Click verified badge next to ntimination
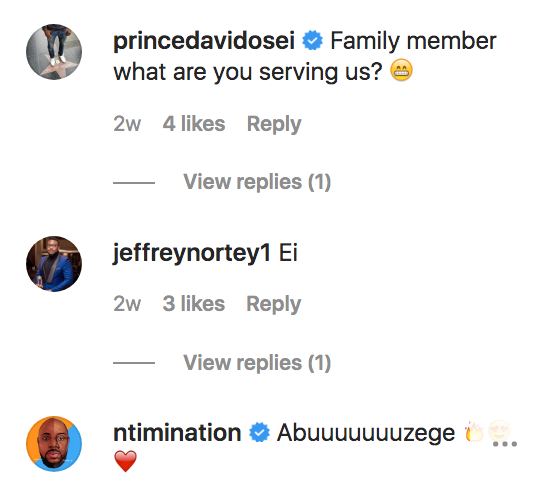Image resolution: width=537 pixels, height=498 pixels. [x=259, y=432]
